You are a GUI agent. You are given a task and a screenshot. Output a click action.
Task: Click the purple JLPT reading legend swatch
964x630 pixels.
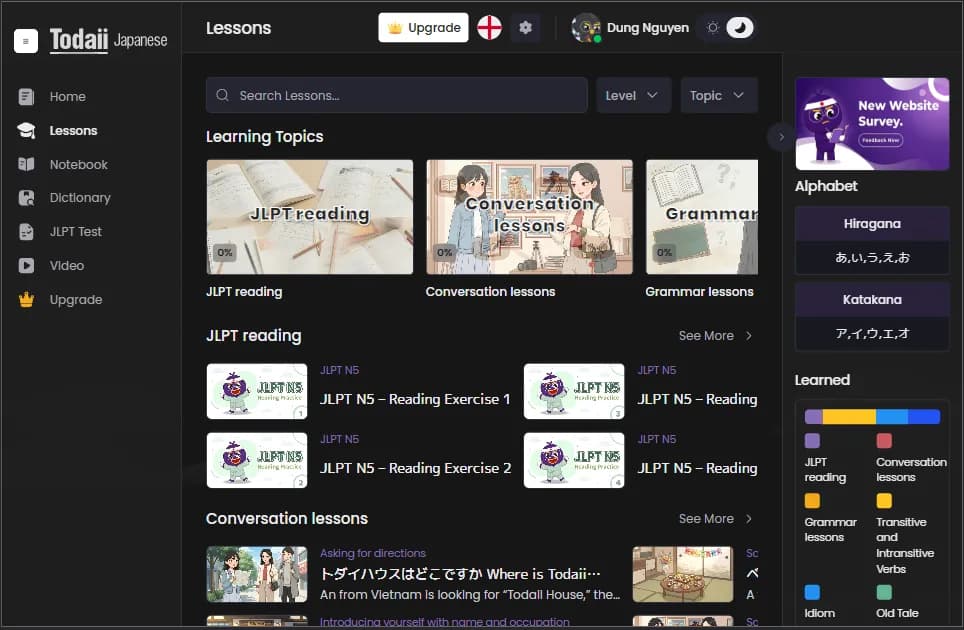pos(812,441)
